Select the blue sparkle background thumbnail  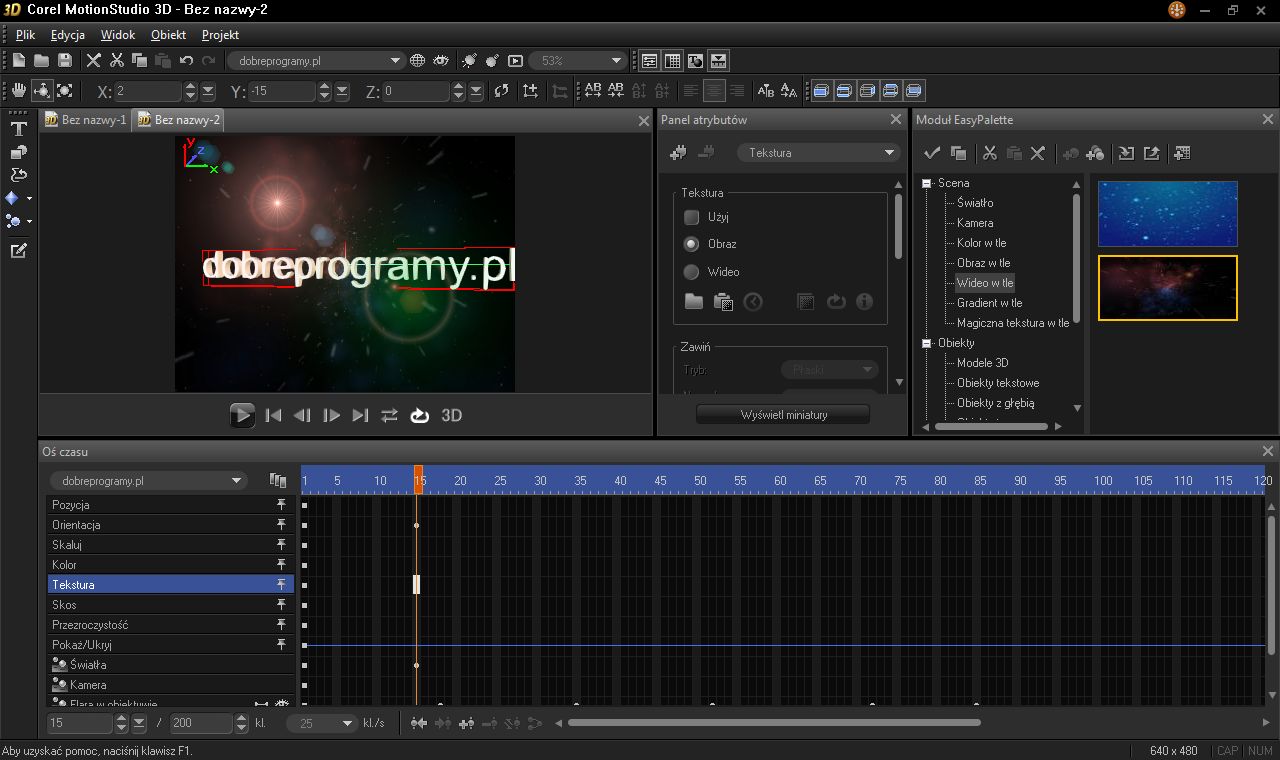pos(1167,213)
